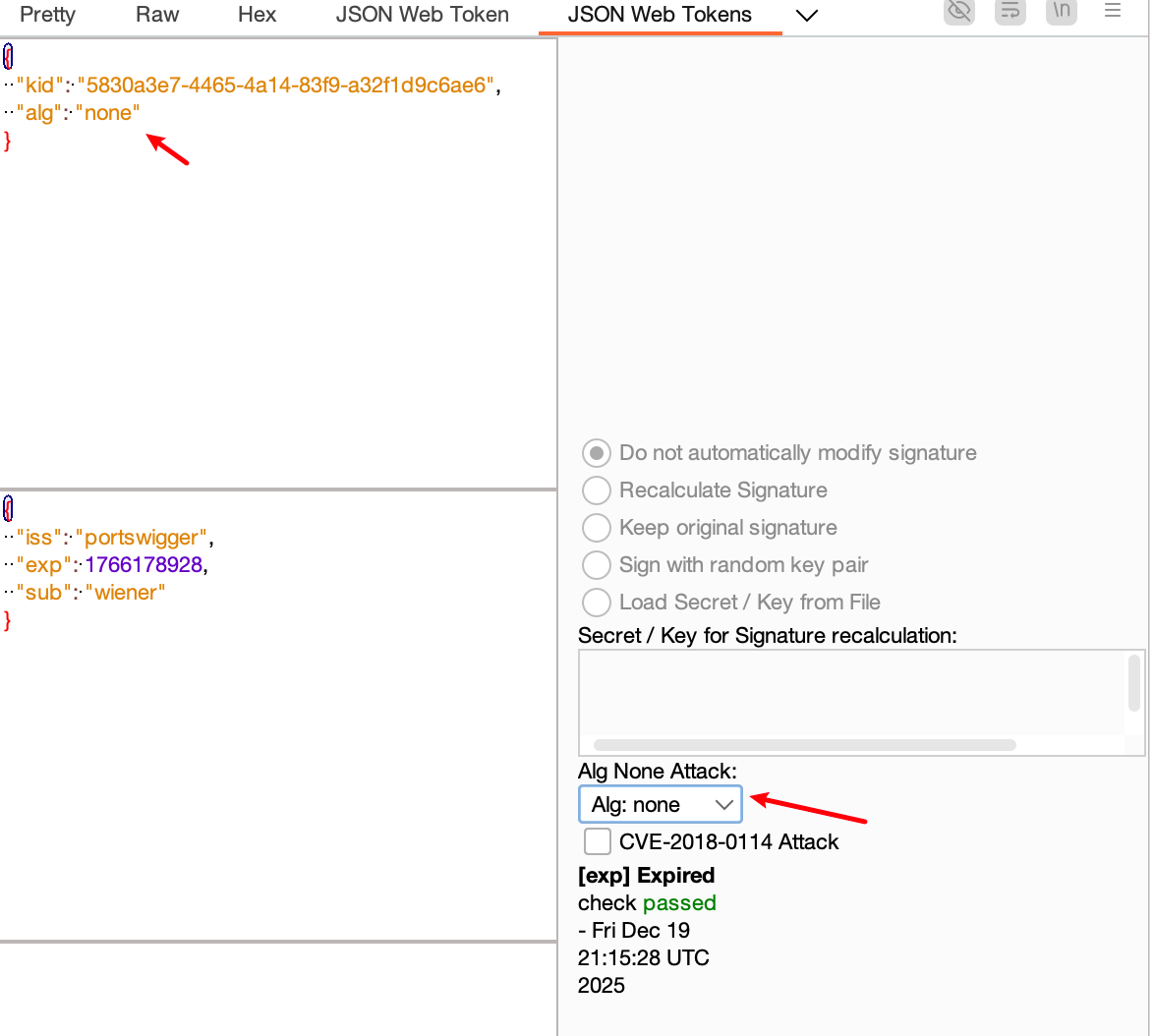Image resolution: width=1154 pixels, height=1036 pixels.
Task: Select the Recalculate Signature radio button
Action: 597,490
